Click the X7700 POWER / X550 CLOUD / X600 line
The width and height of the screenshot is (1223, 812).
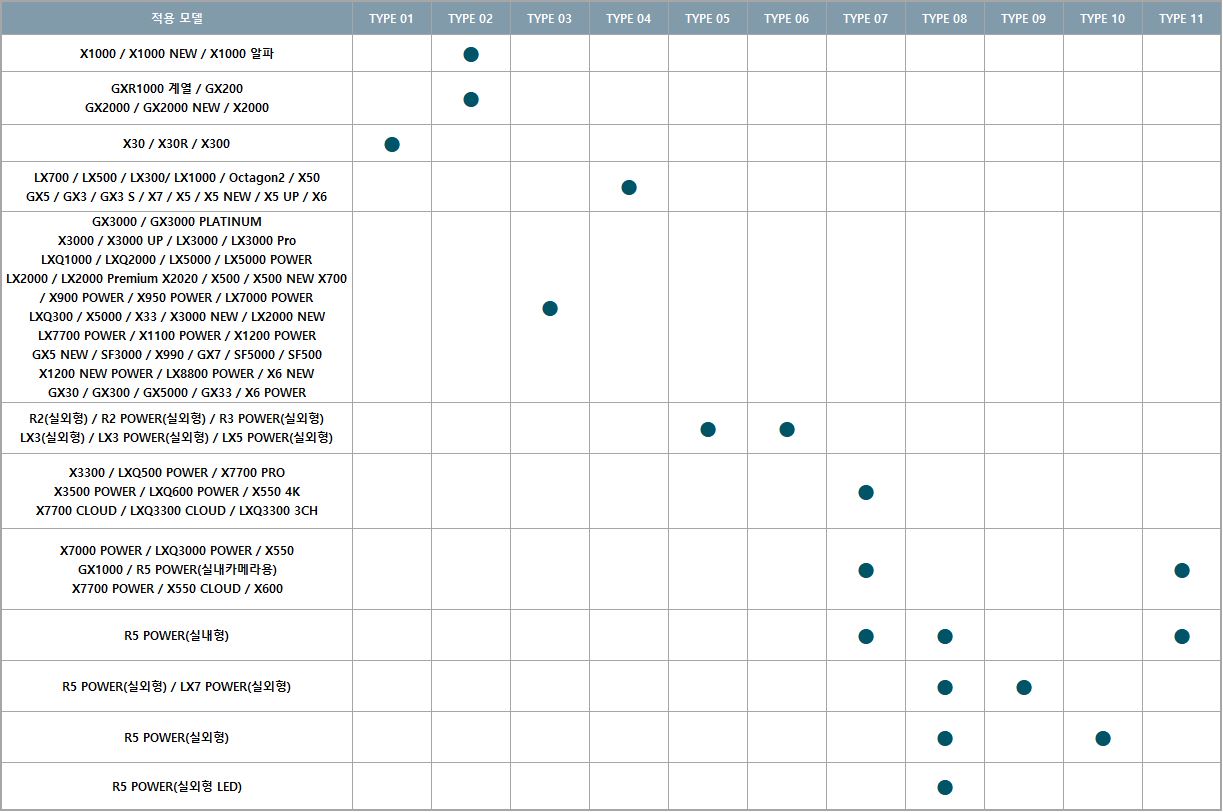pyautogui.click(x=177, y=589)
